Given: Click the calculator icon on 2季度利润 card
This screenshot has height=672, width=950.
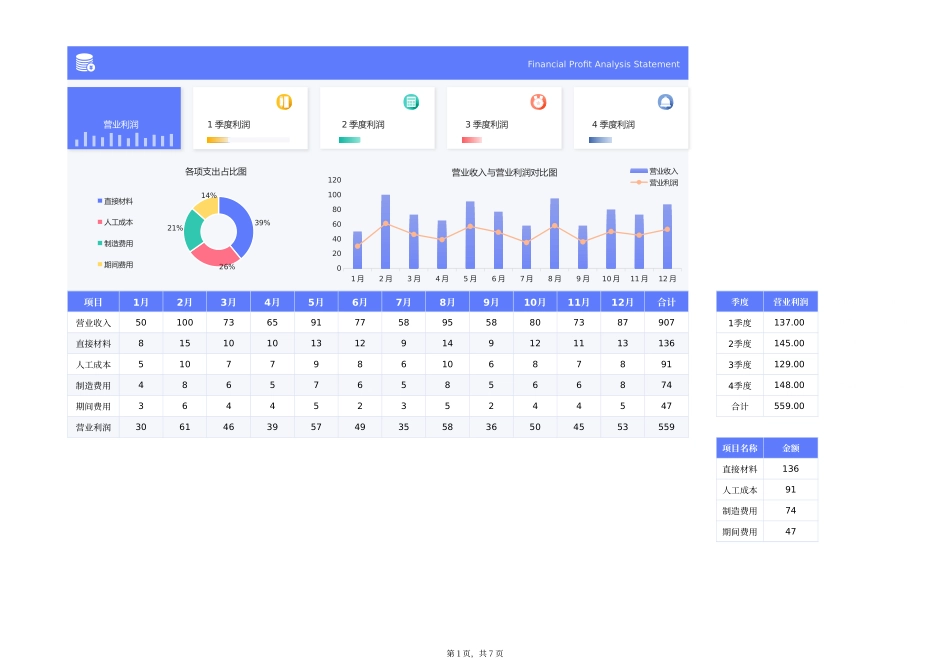Looking at the screenshot, I should pyautogui.click(x=410, y=101).
